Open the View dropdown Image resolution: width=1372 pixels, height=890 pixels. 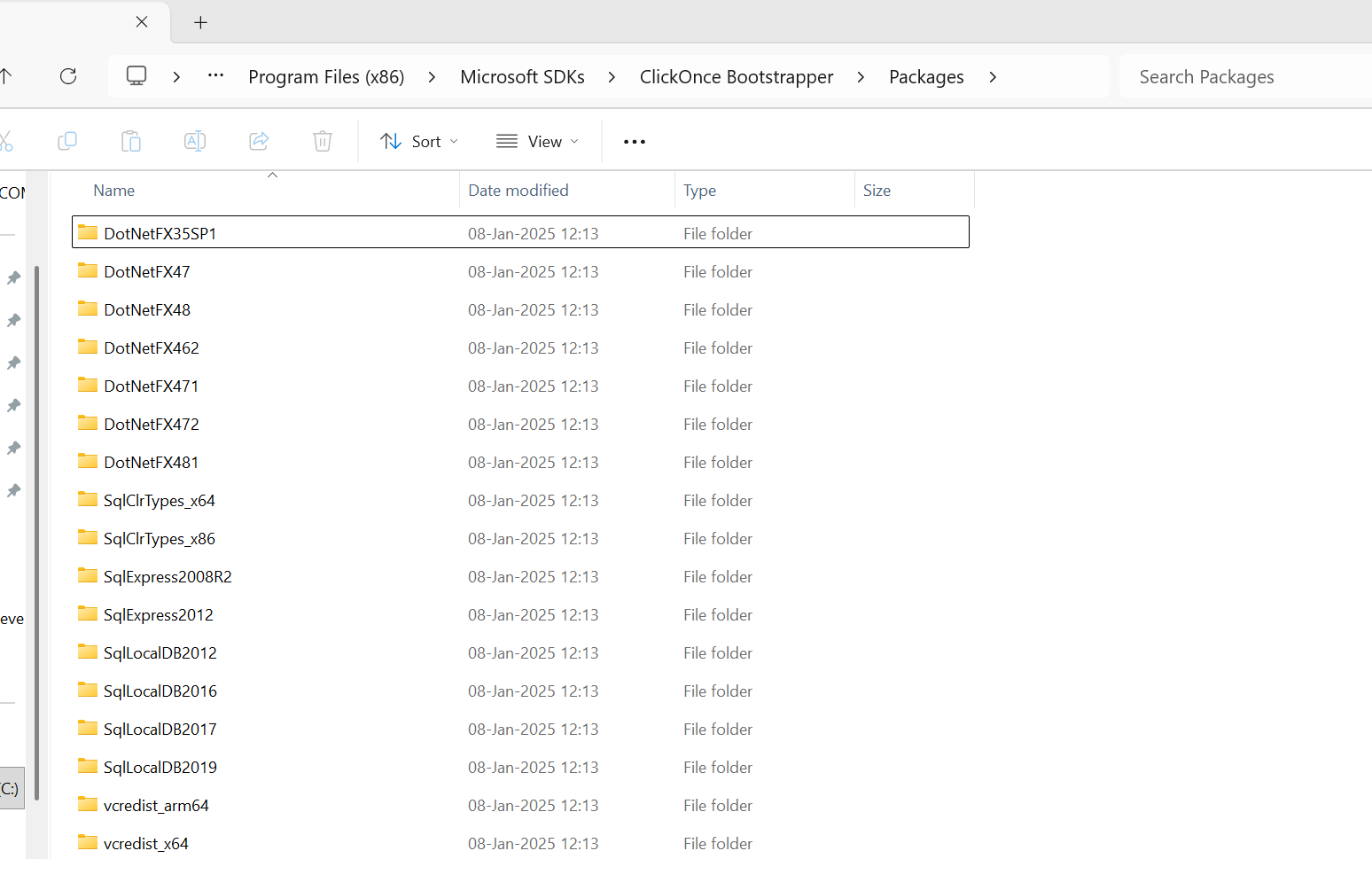[537, 142]
